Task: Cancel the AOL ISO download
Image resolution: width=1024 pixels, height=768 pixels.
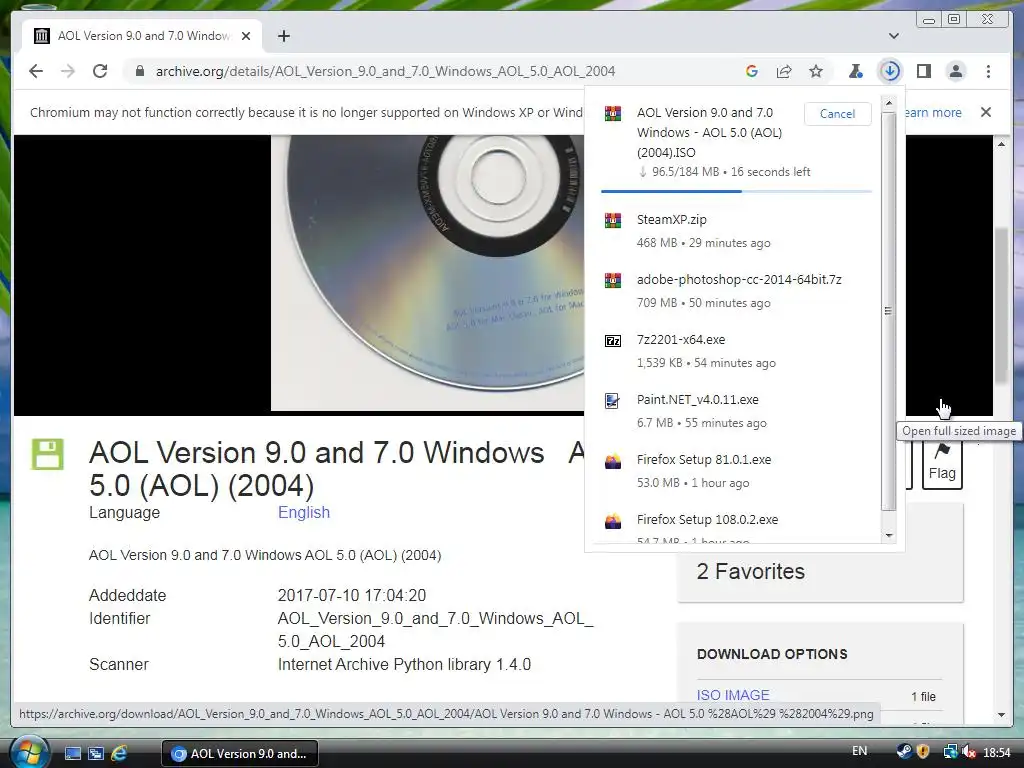Action: (x=837, y=114)
